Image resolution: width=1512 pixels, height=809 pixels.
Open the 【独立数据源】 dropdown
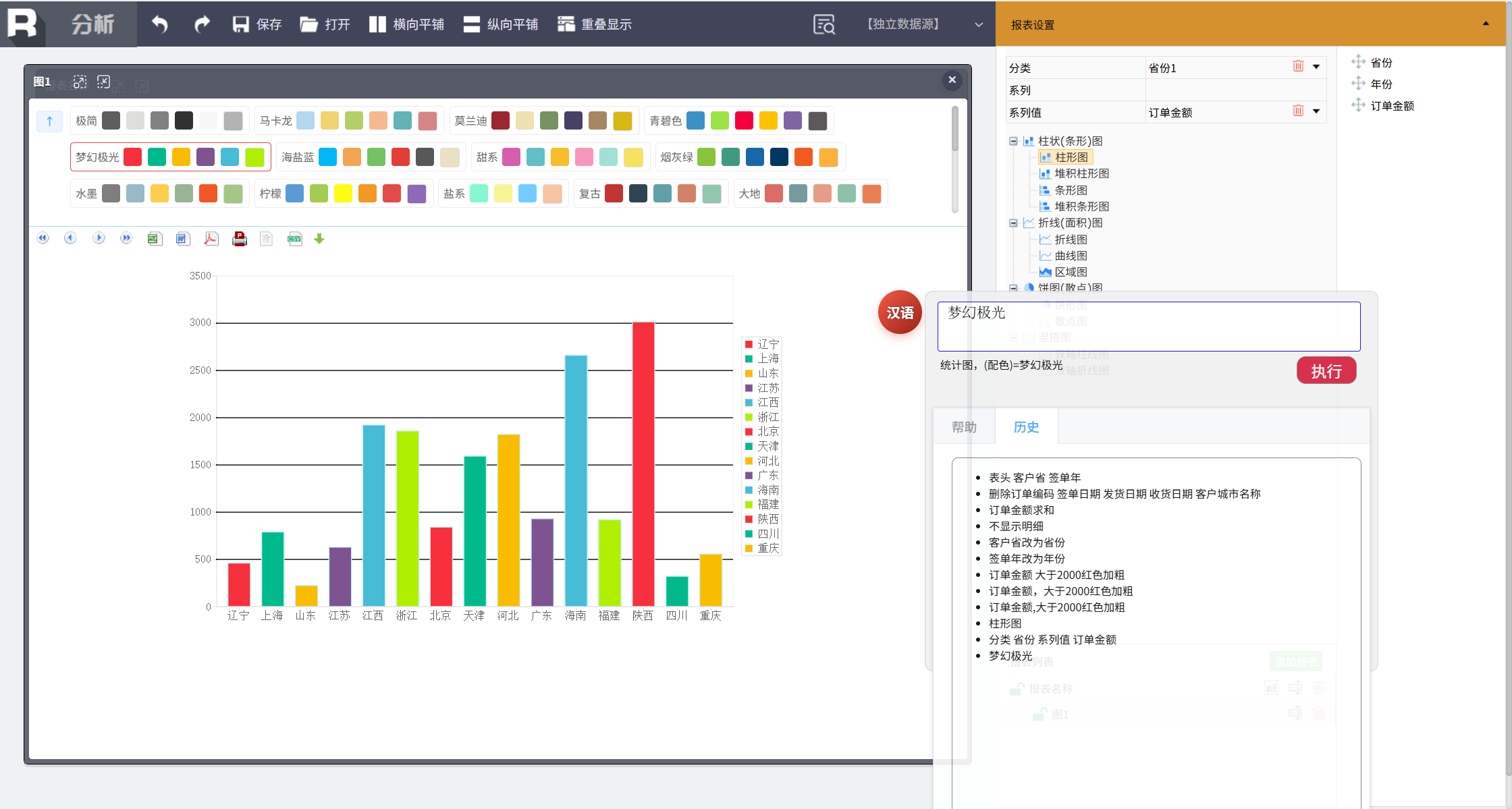point(978,24)
